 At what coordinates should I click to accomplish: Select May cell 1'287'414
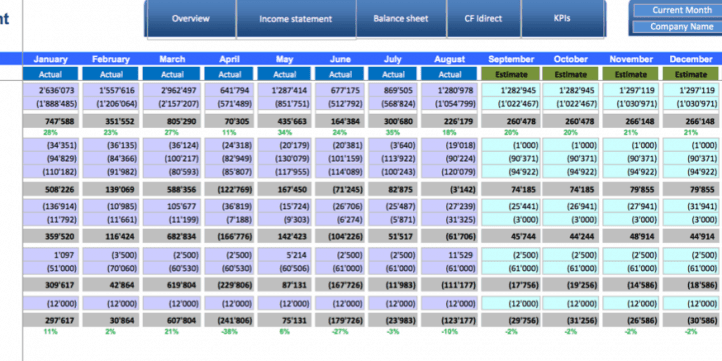(x=284, y=91)
